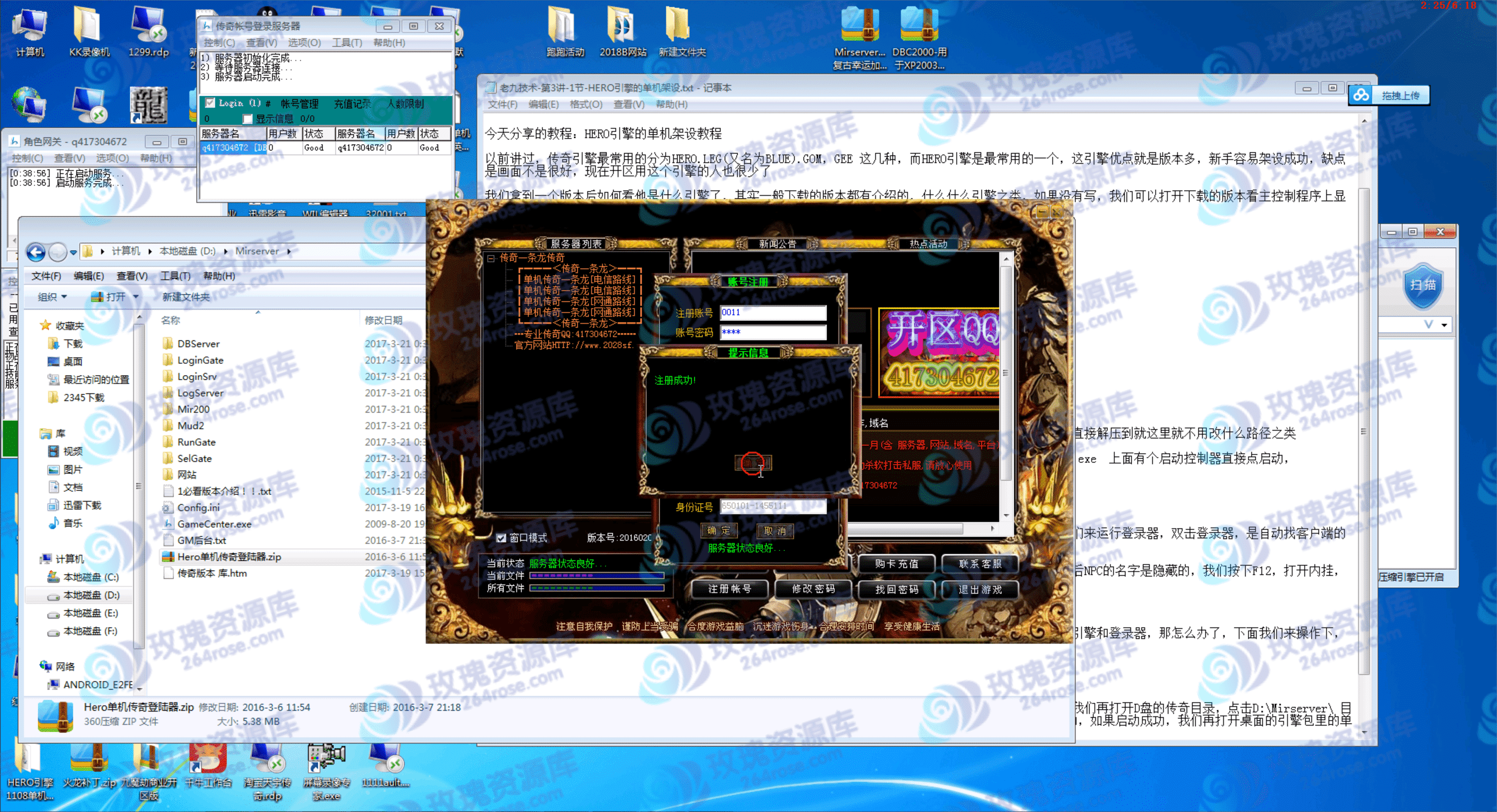Click the Explorer back navigation arrow
The image size is (1497, 812).
[x=36, y=252]
